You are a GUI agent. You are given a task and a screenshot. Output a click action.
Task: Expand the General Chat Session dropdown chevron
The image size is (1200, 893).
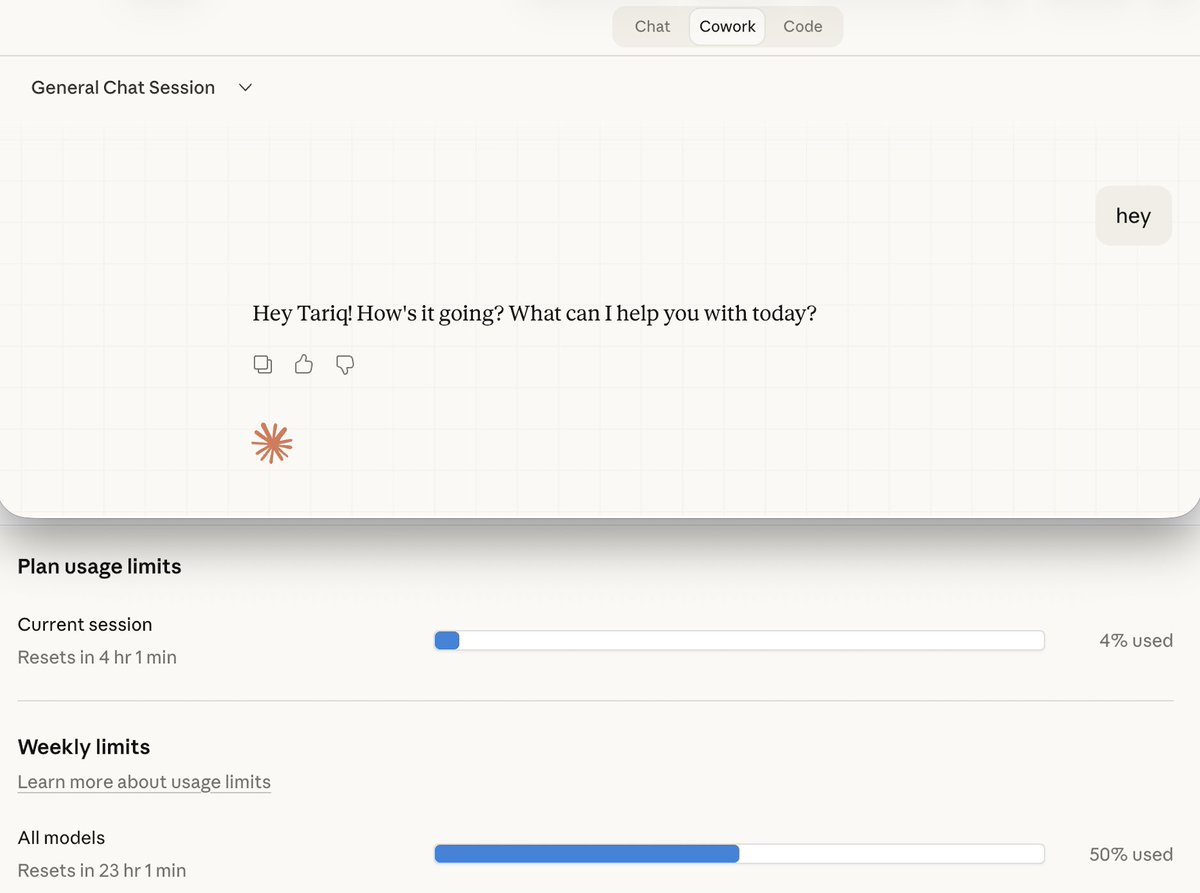click(x=245, y=88)
